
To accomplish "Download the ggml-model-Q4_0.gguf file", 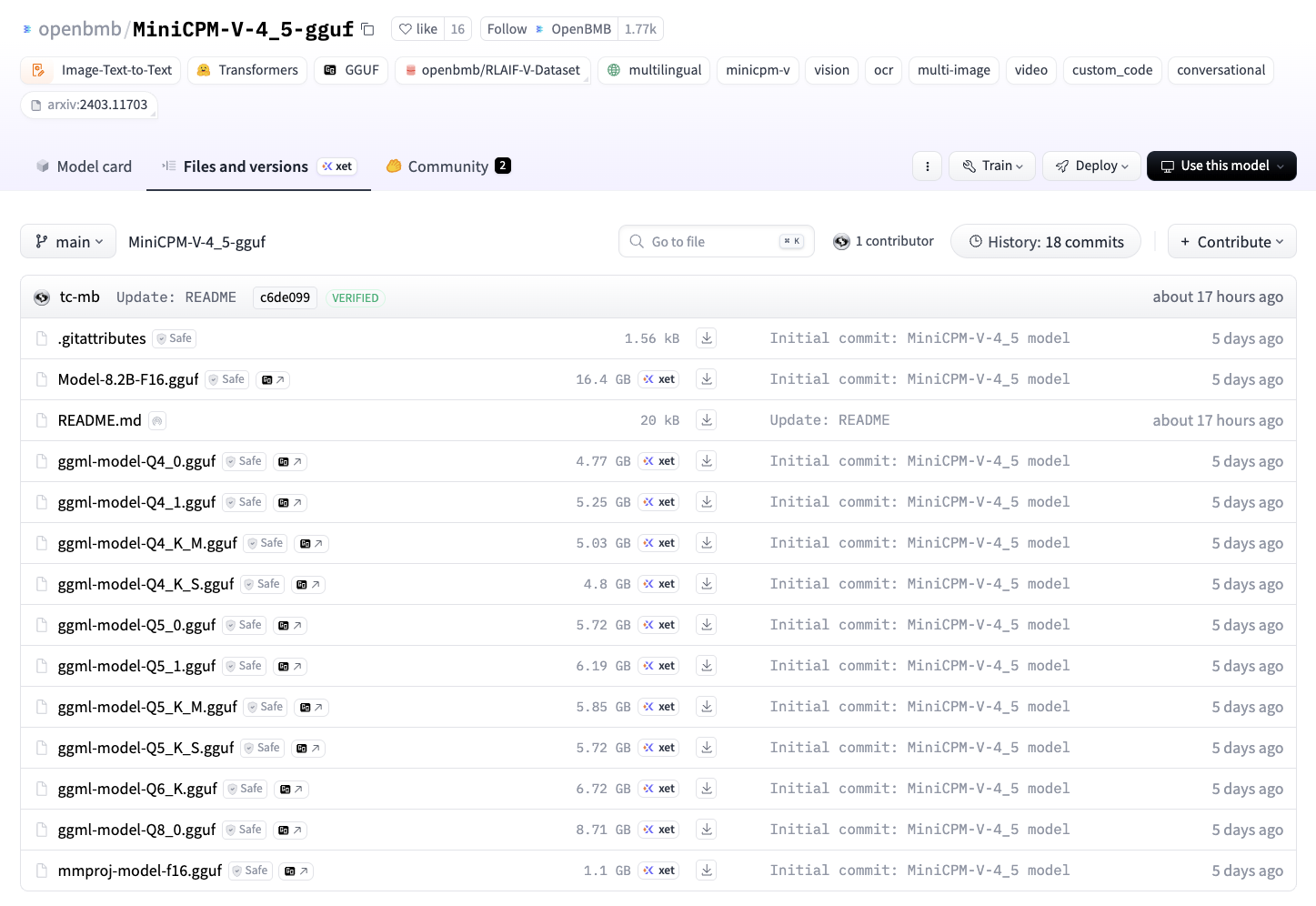I will point(707,461).
